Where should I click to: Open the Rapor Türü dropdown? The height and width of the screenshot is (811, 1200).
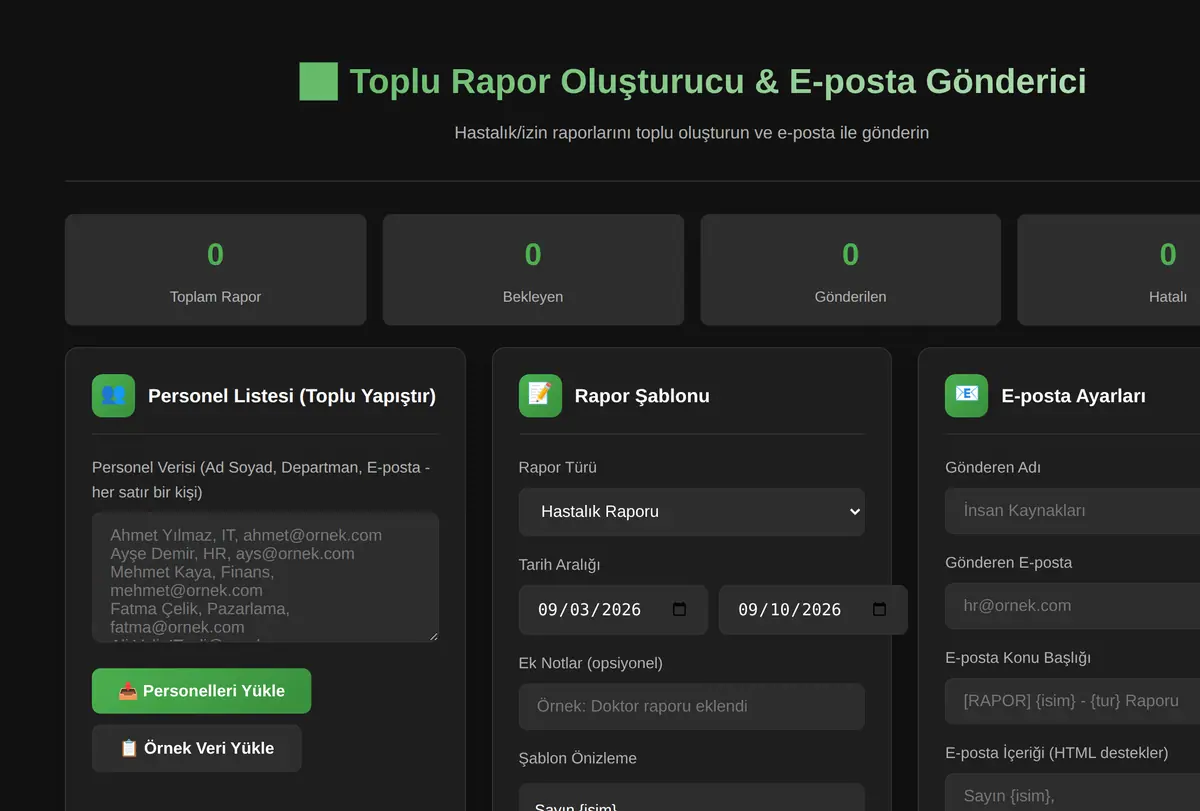pos(692,512)
